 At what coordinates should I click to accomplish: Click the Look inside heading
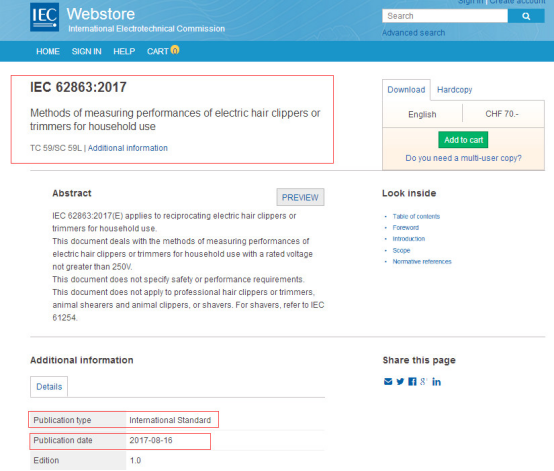[409, 193]
